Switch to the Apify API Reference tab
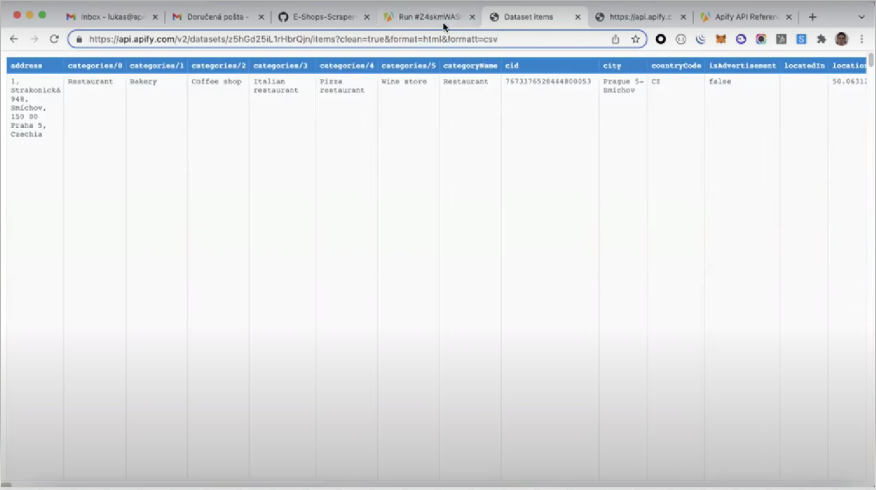 pos(746,17)
